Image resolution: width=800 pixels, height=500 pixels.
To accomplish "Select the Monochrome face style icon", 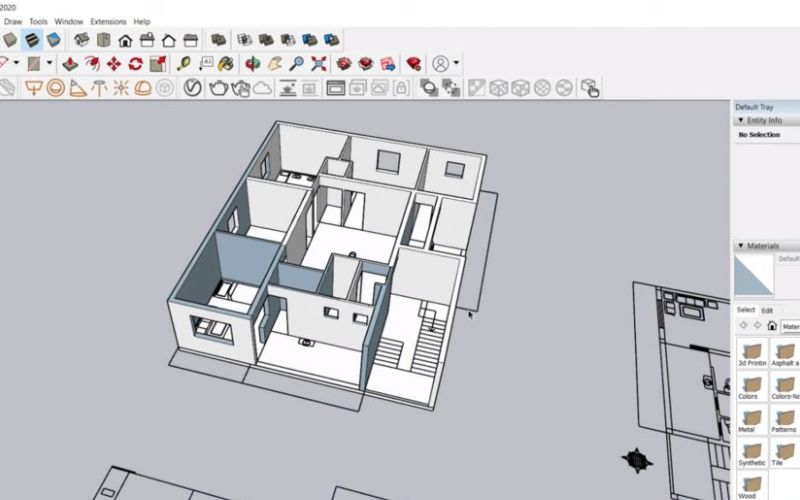I will [54, 40].
